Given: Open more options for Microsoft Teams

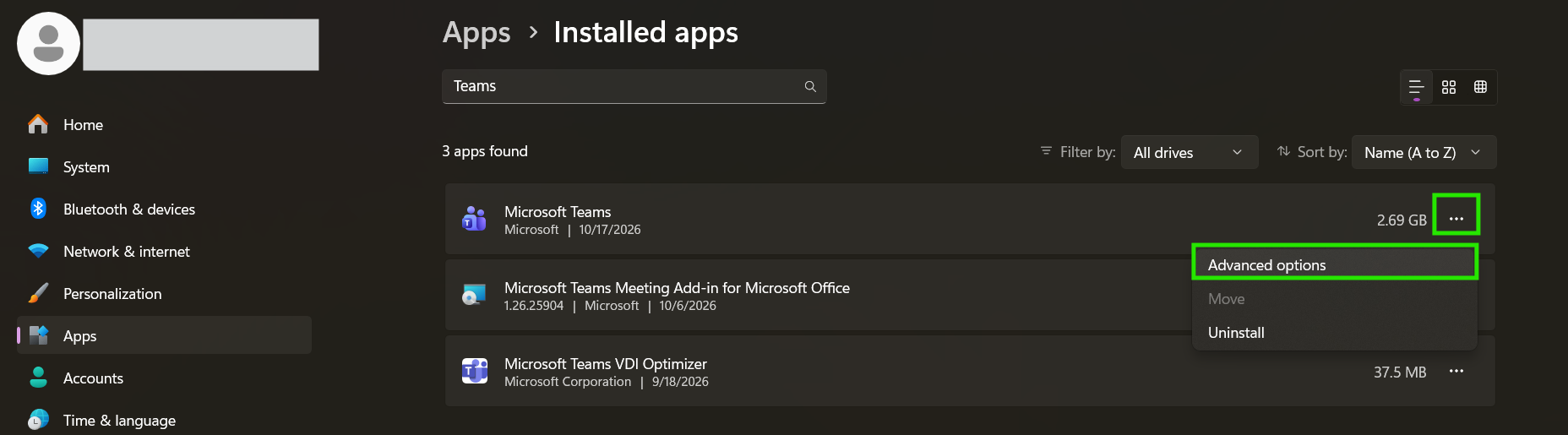Looking at the screenshot, I should (1456, 219).
